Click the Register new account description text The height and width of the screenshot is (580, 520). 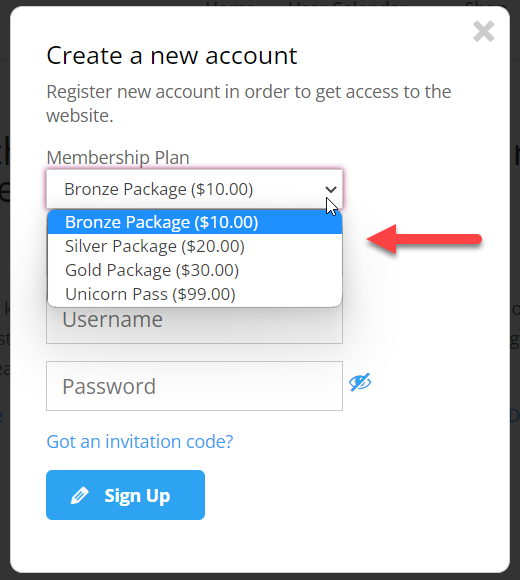249,104
